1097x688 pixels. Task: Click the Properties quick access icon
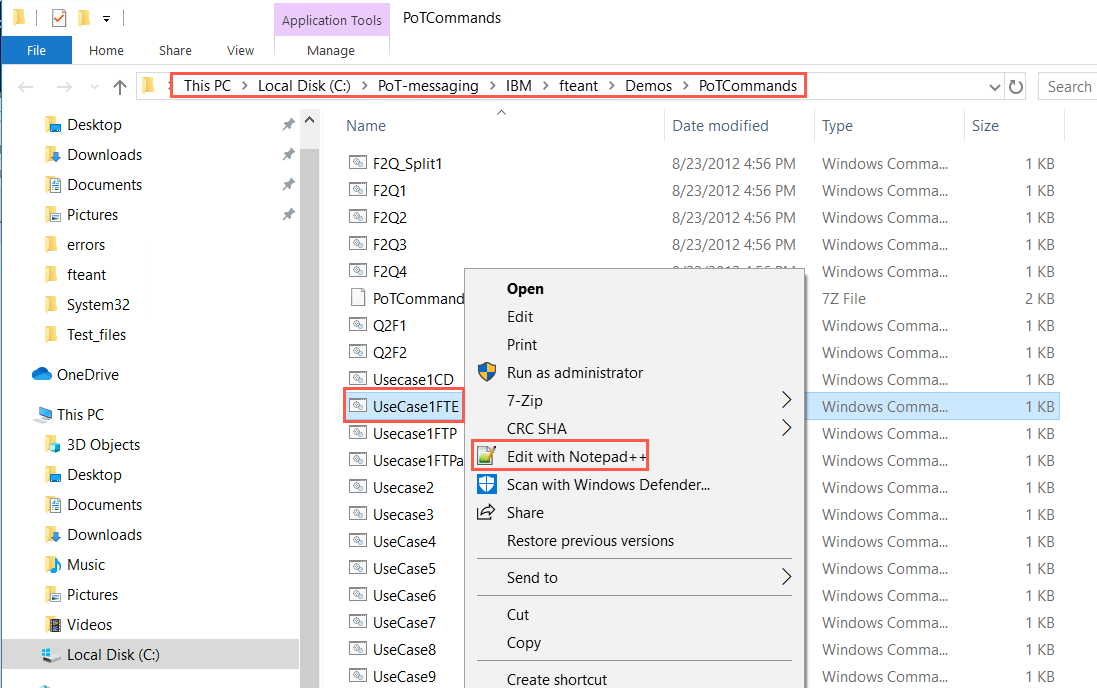[59, 17]
